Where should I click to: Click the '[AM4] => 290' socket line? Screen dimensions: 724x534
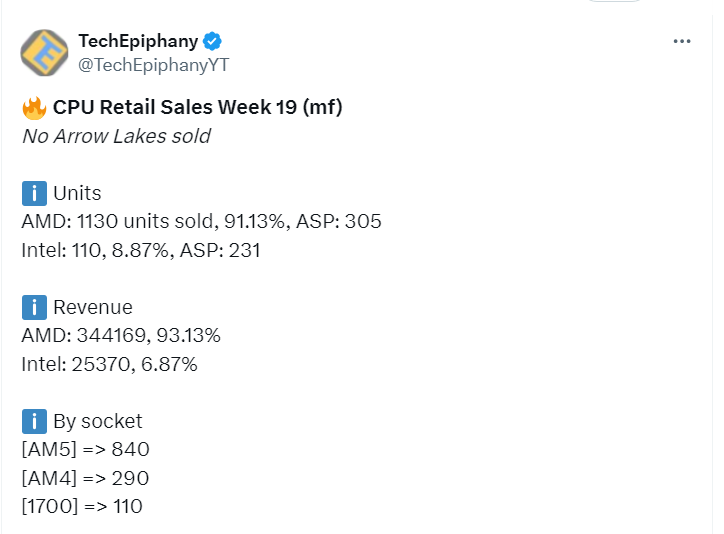tap(85, 478)
